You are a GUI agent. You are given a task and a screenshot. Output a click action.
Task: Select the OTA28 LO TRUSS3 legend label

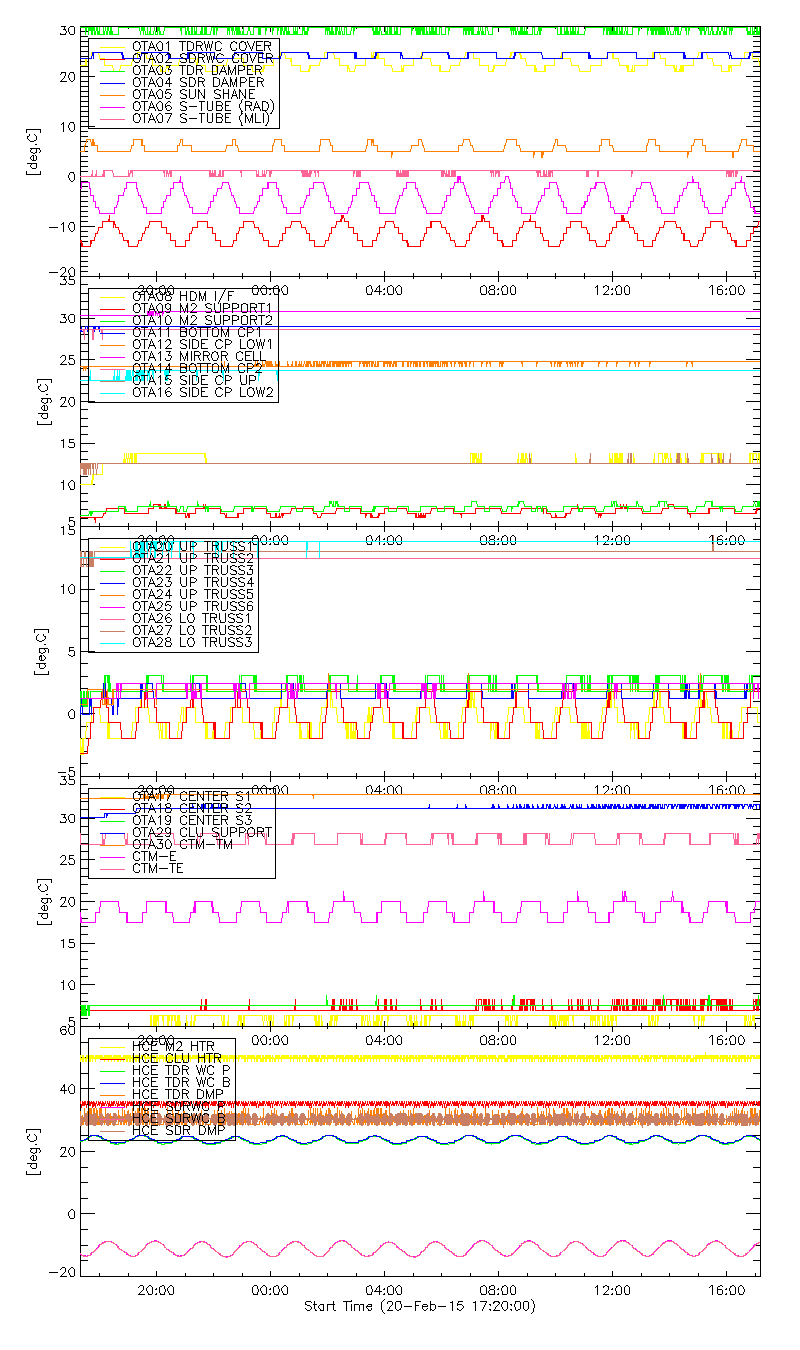pos(193,642)
